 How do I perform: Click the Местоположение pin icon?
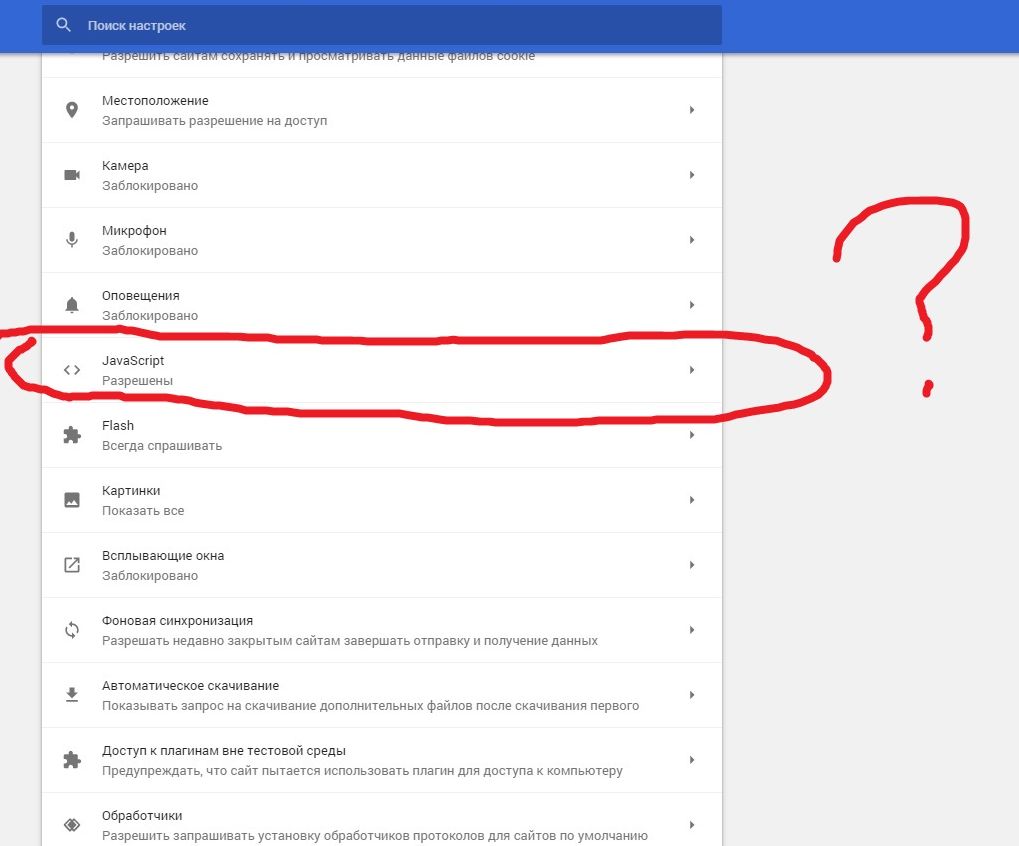72,110
